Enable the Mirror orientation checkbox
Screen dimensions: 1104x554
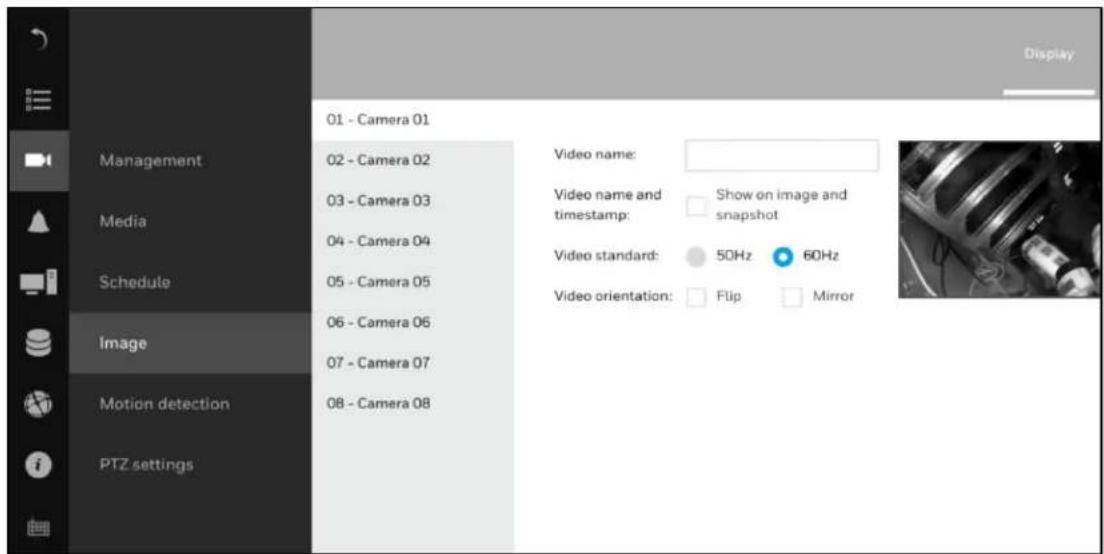[792, 297]
